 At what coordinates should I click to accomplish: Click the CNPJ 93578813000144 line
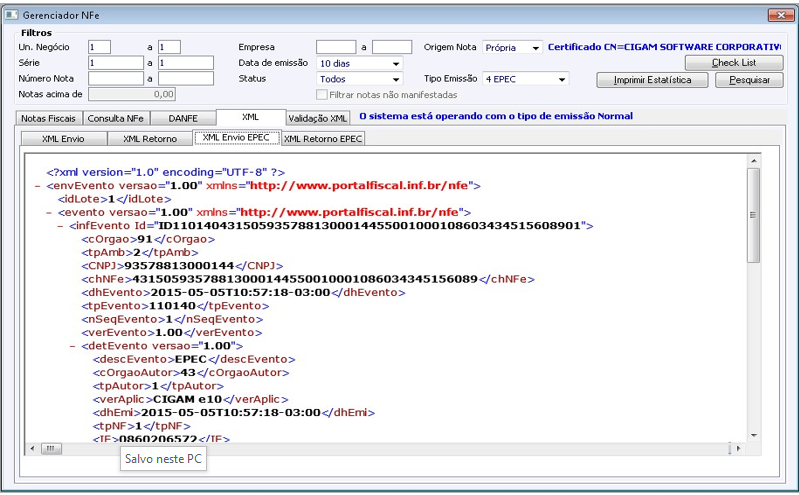pyautogui.click(x=182, y=266)
